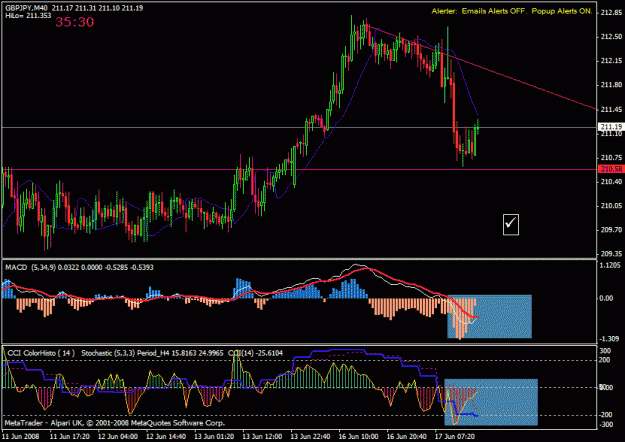Click the yellow Alerter status text
Viewport: 625px width, 442px height.
pos(512,11)
